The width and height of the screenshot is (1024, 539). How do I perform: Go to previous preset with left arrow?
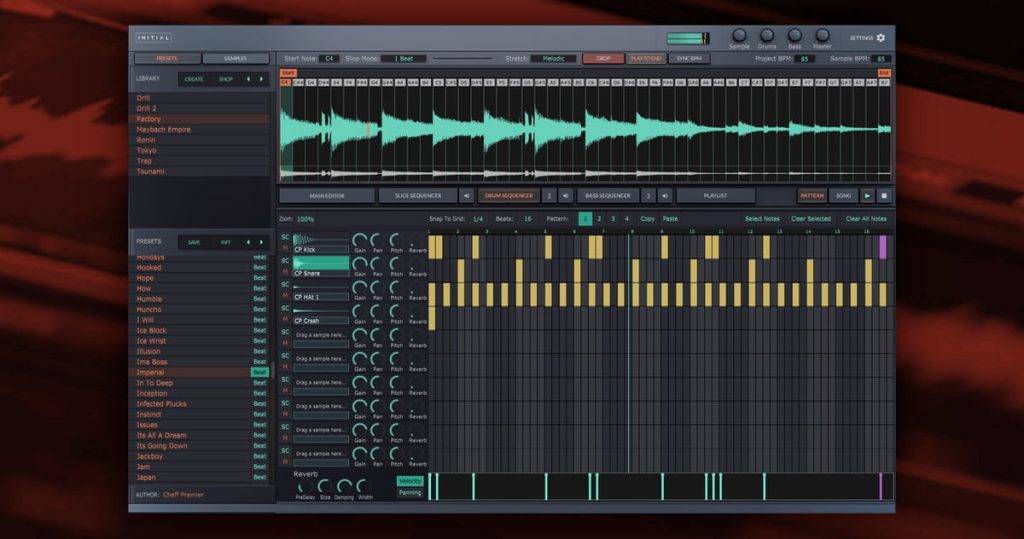[x=248, y=242]
